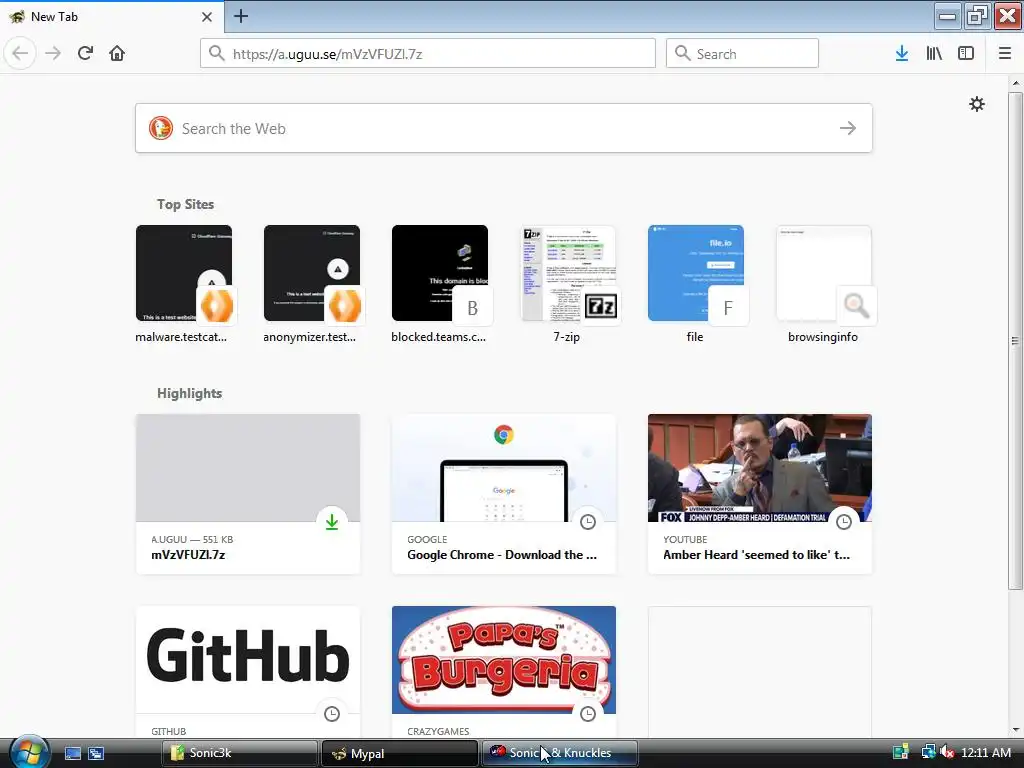Close the New Tab tab
Image resolution: width=1024 pixels, height=768 pixels.
[x=206, y=17]
